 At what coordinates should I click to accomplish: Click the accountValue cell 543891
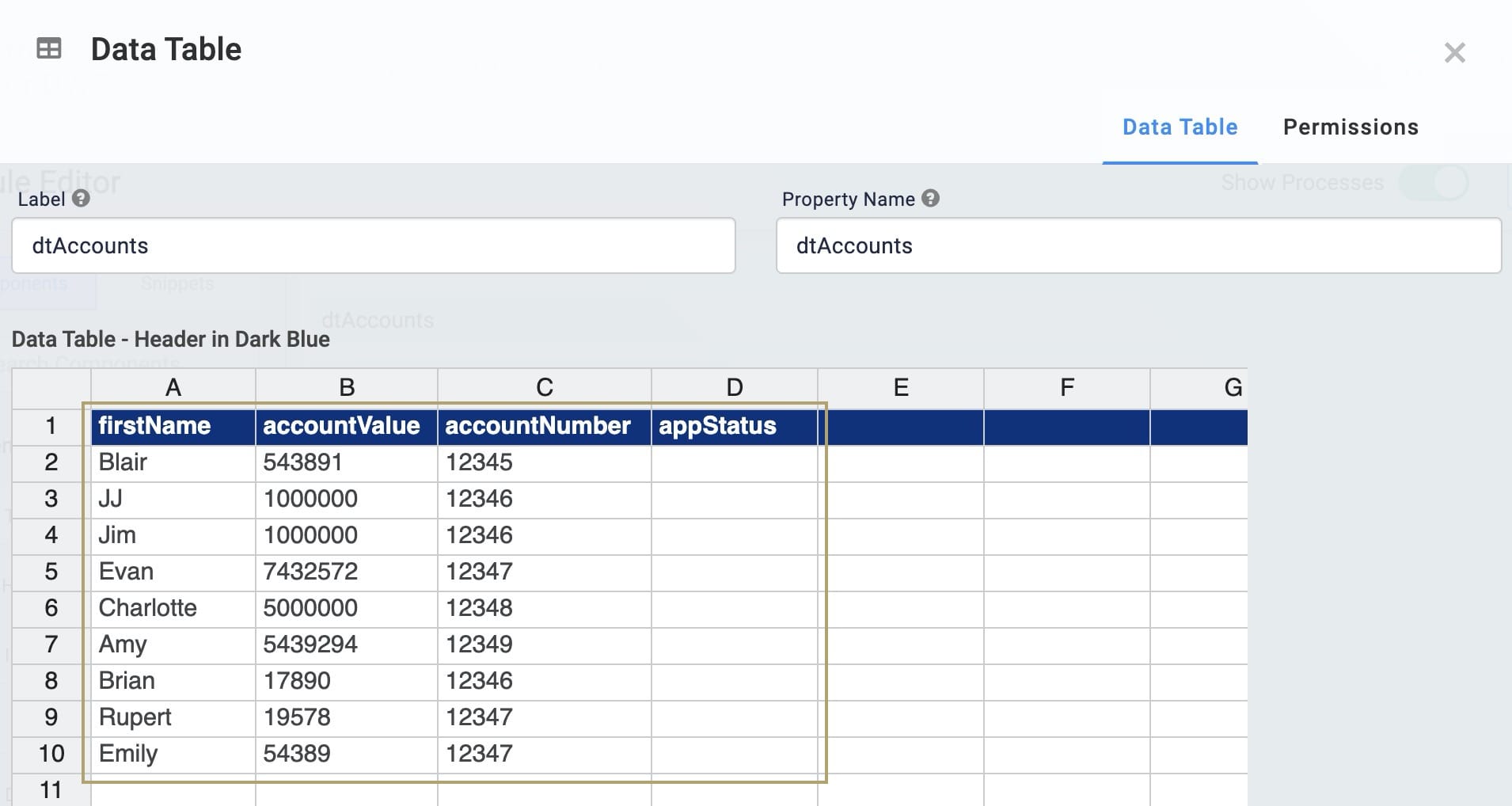click(347, 463)
